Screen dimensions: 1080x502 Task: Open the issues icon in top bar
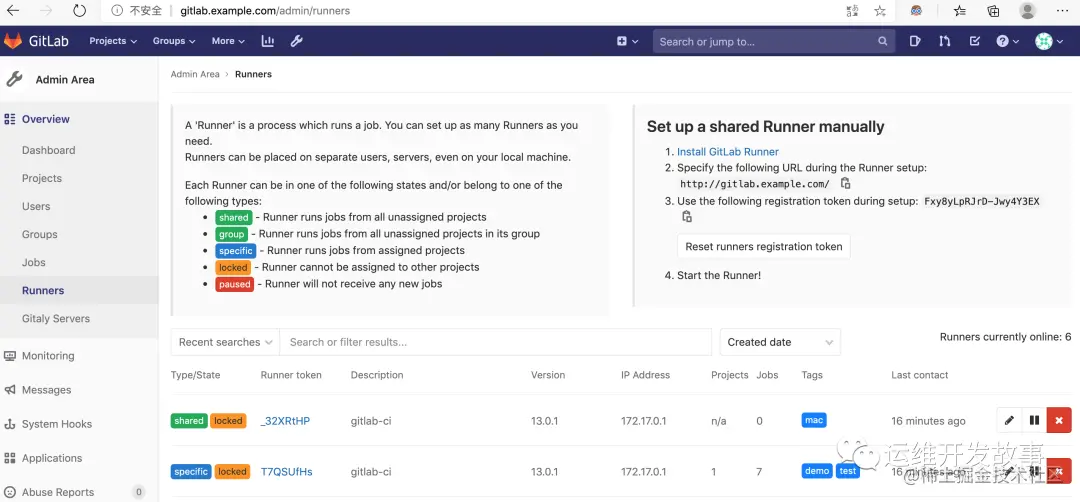915,41
